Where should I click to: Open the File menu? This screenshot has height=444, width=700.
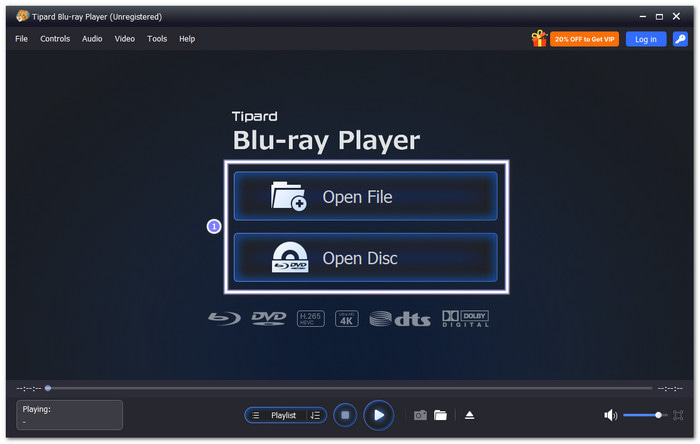click(x=21, y=39)
